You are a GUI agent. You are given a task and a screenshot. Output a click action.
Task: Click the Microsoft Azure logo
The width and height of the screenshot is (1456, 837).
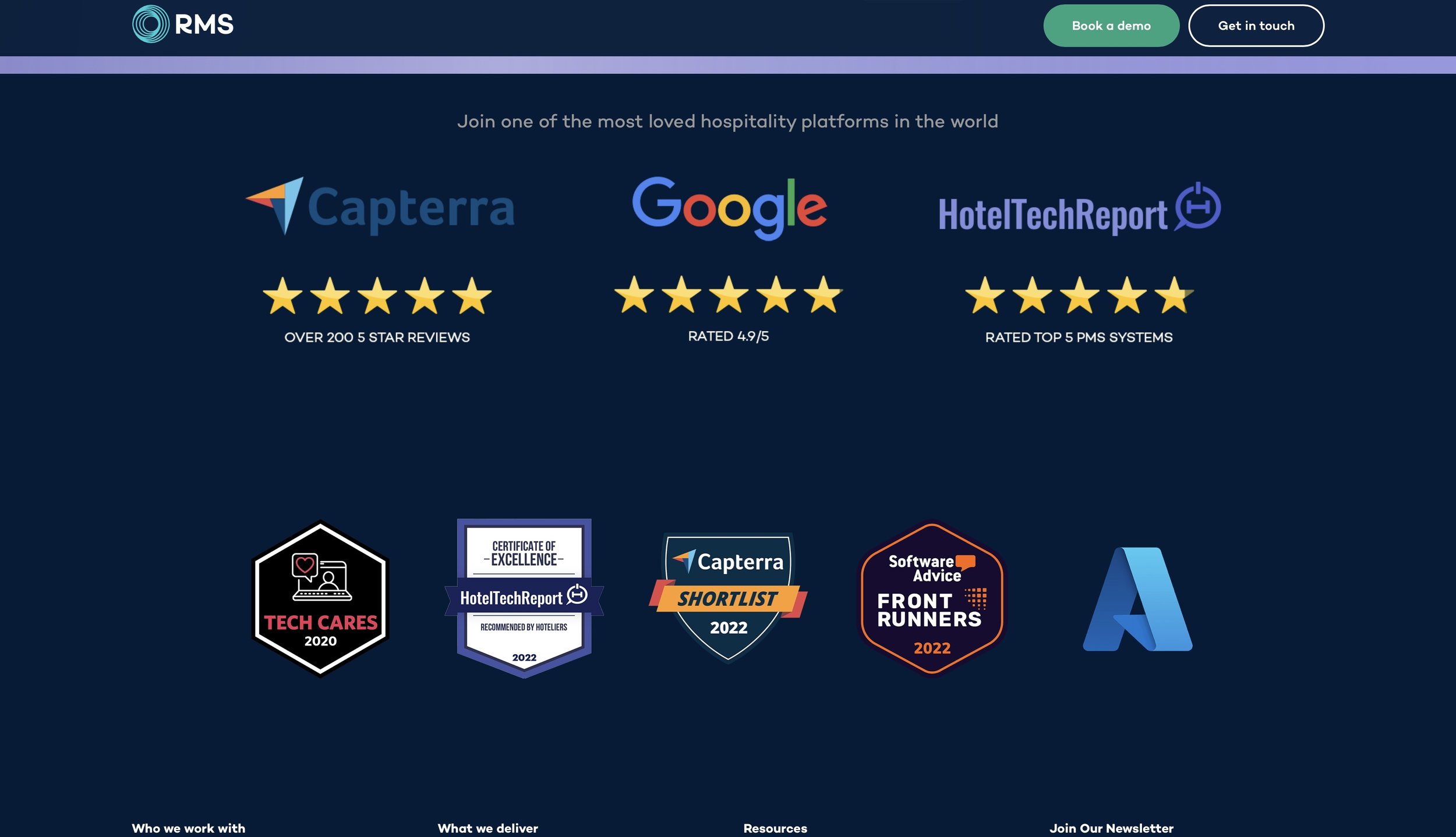click(1137, 599)
